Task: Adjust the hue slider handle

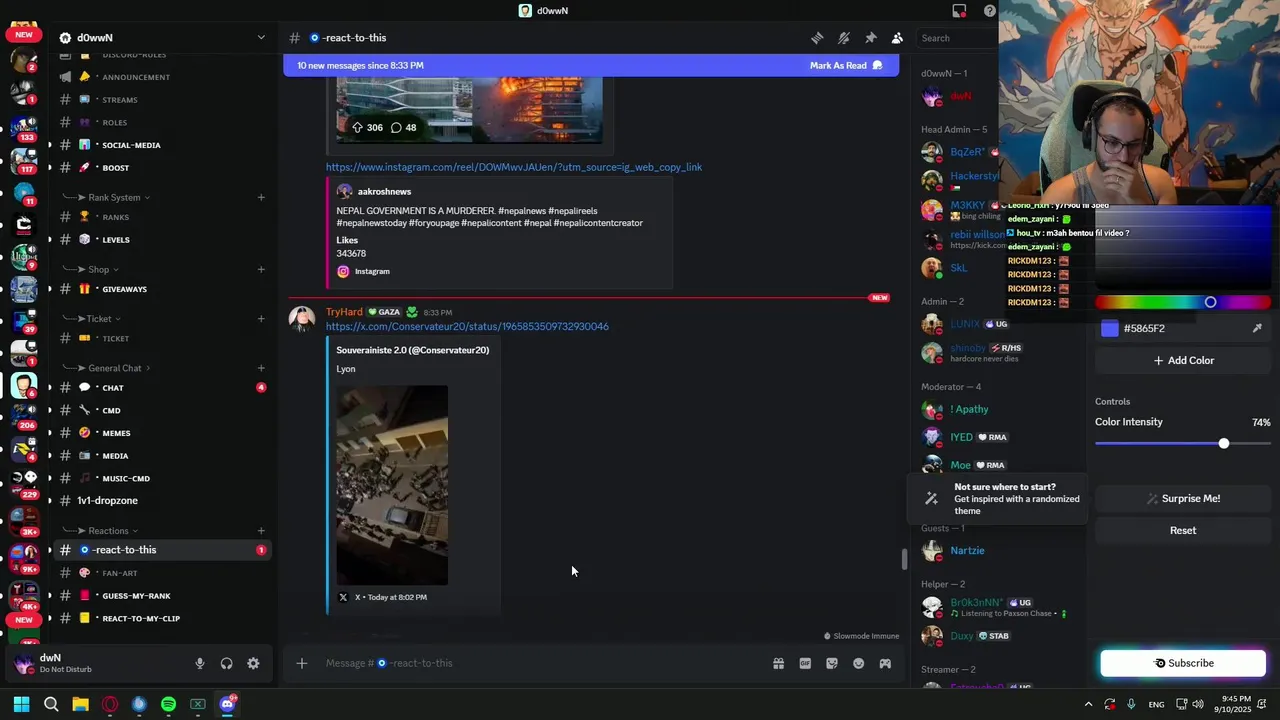Action: [1210, 302]
